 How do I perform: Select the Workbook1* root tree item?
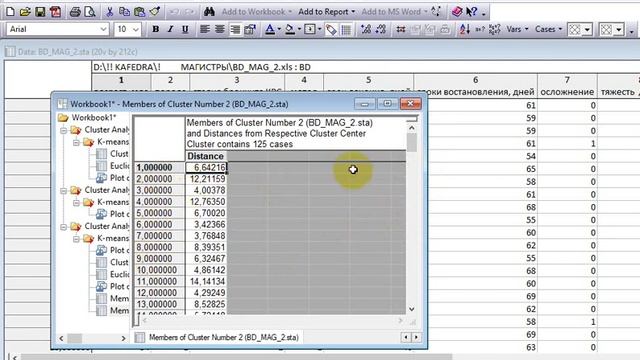pos(93,118)
